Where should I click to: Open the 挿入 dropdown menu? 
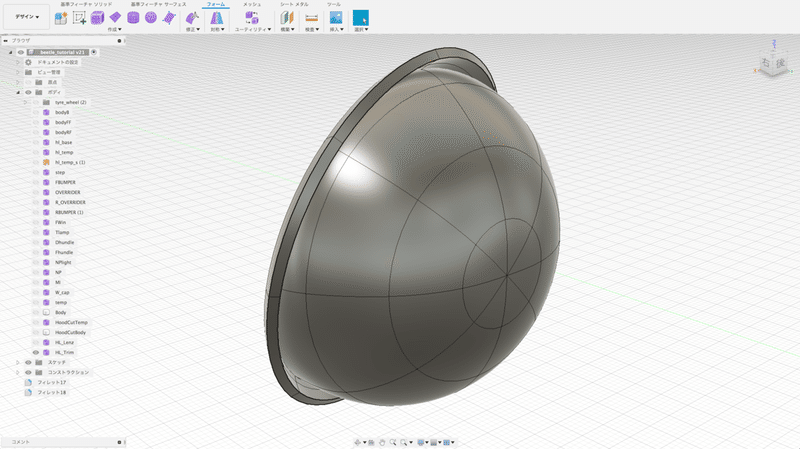click(336, 30)
